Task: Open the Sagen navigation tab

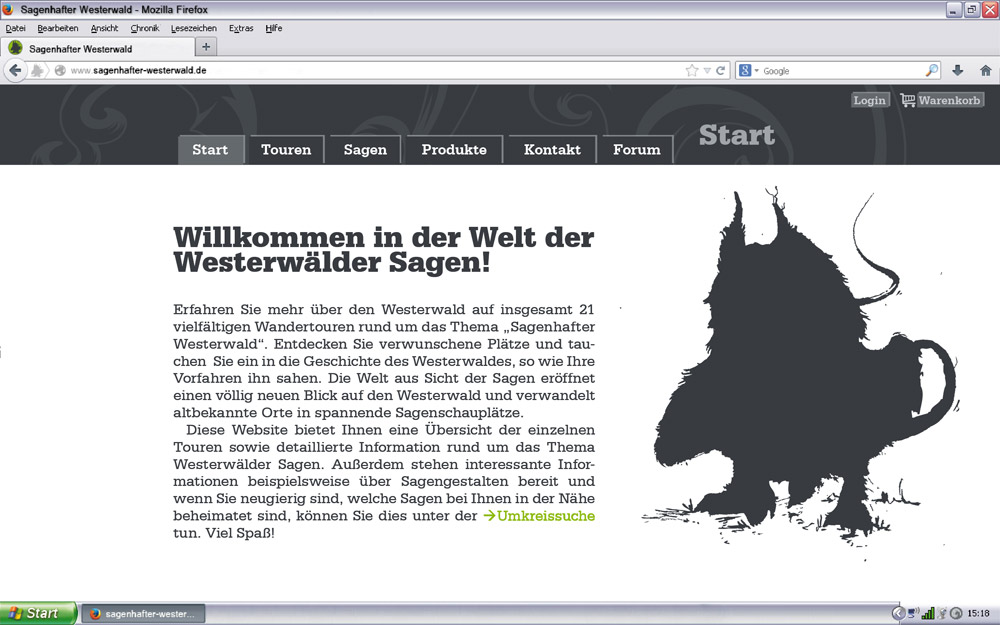Action: 365,150
